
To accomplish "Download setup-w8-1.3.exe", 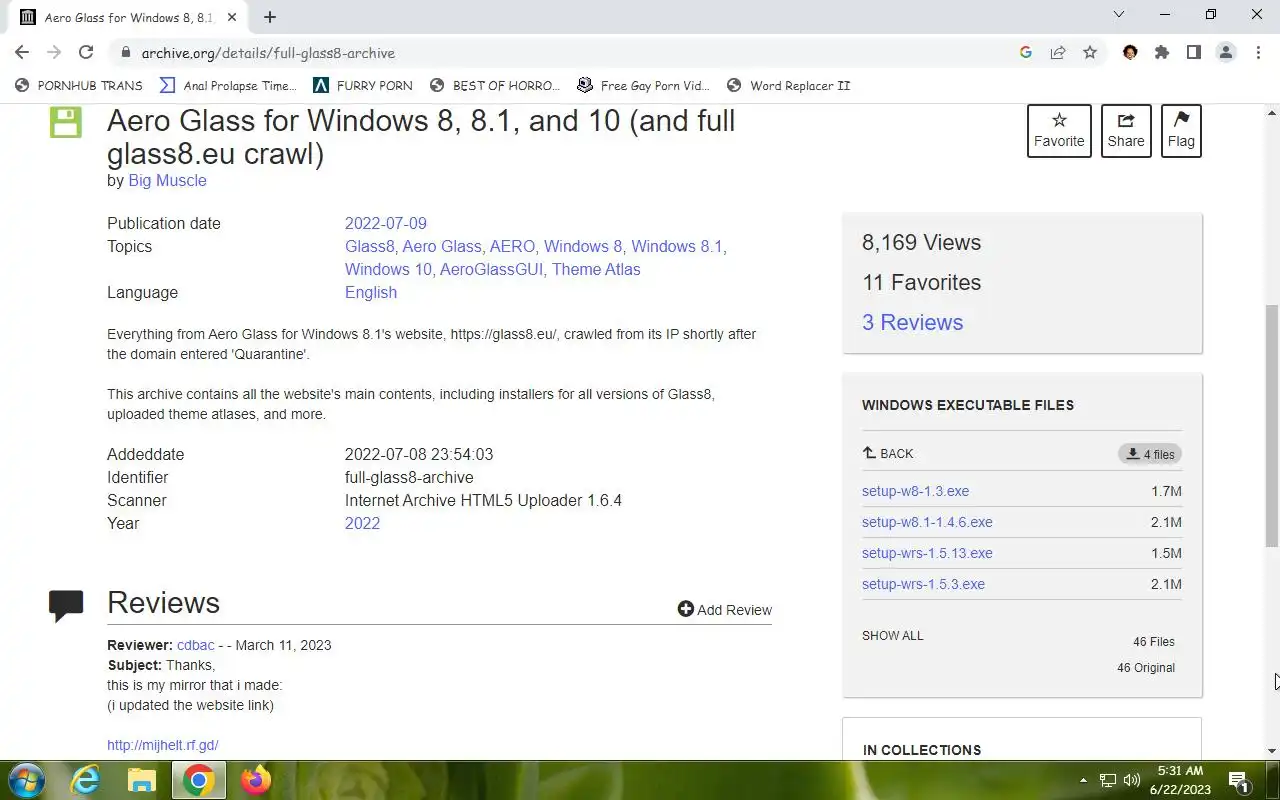I will click(915, 491).
